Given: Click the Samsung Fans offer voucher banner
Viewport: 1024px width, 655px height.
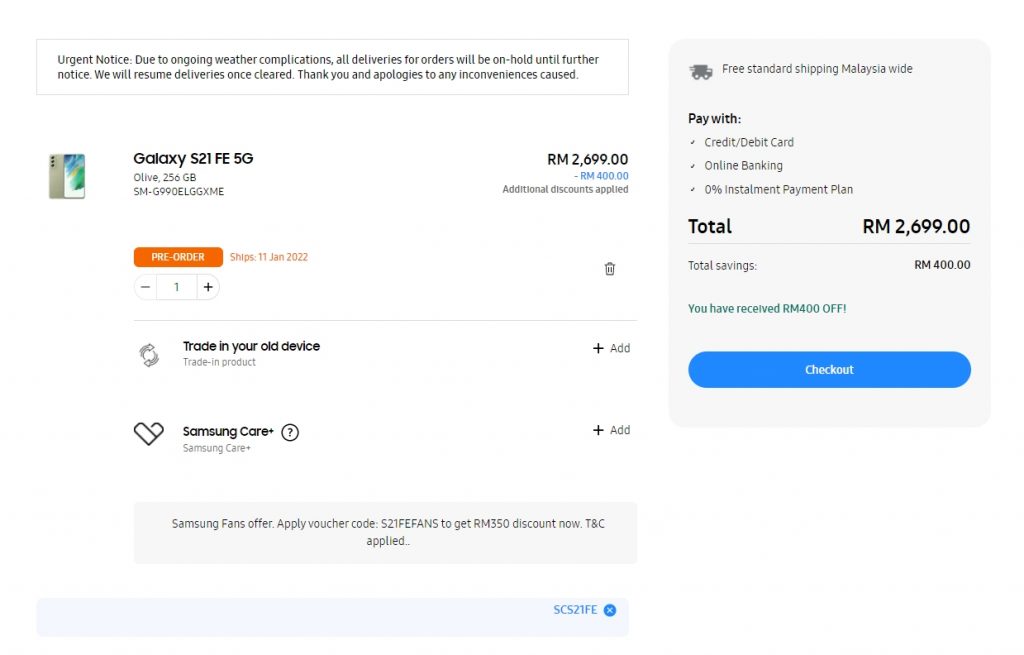Looking at the screenshot, I should pos(385,532).
